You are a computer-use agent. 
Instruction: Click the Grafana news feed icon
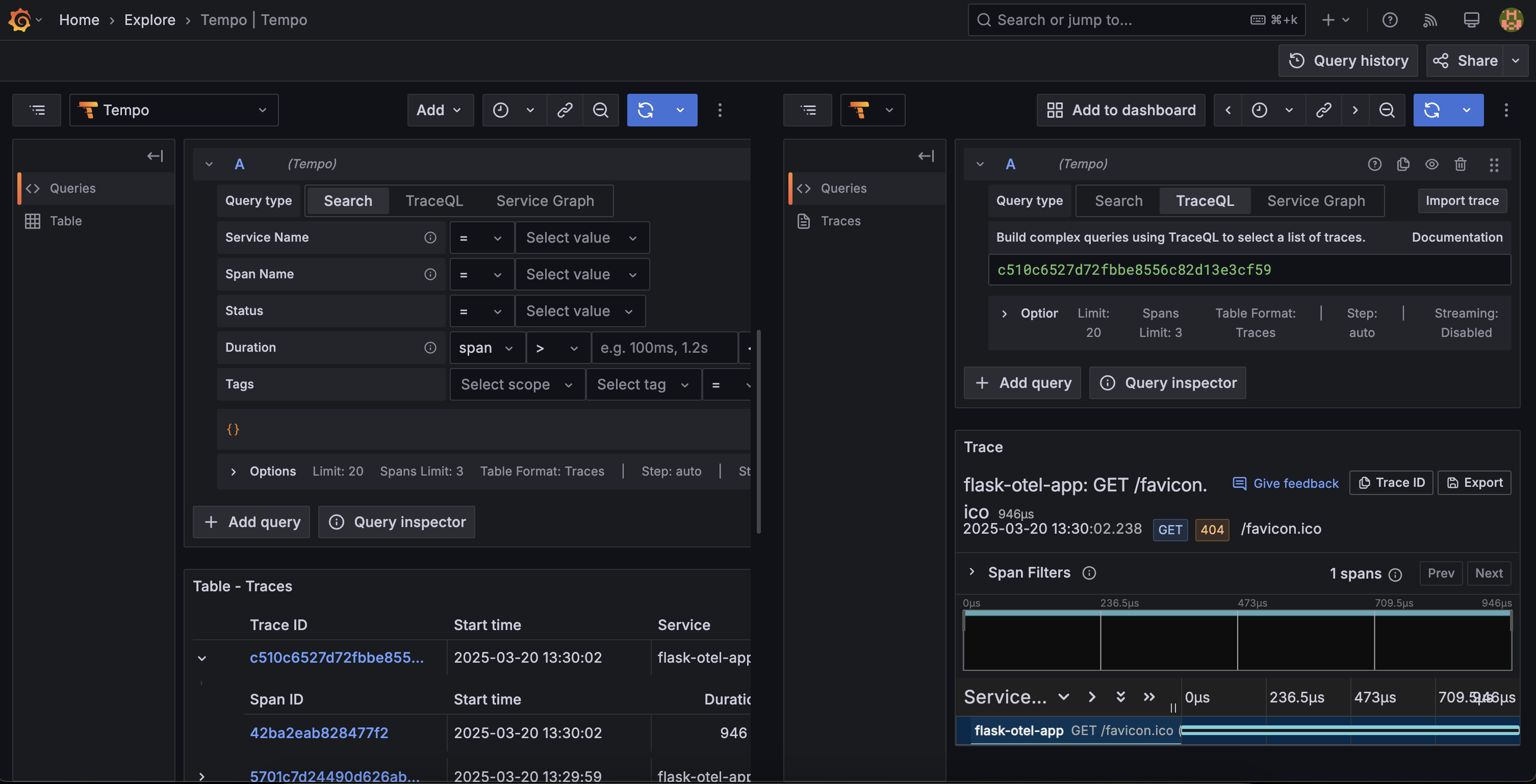(x=1430, y=20)
